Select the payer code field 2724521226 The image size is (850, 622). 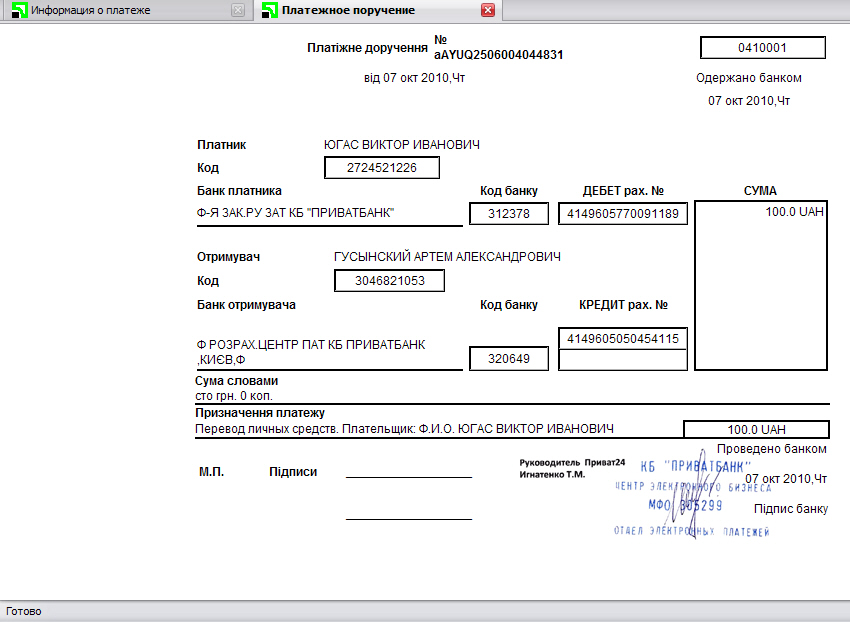382,168
